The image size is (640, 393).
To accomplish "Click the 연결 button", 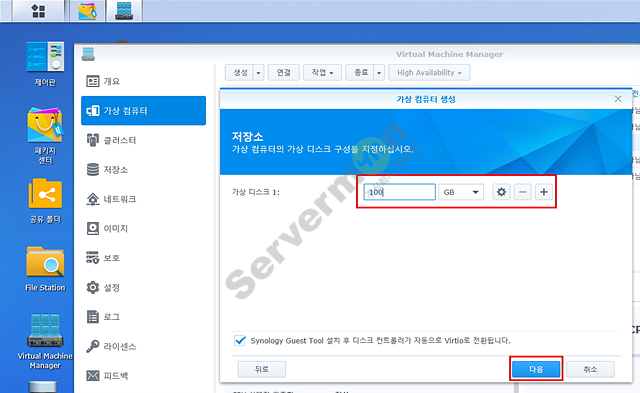I will click(284, 73).
